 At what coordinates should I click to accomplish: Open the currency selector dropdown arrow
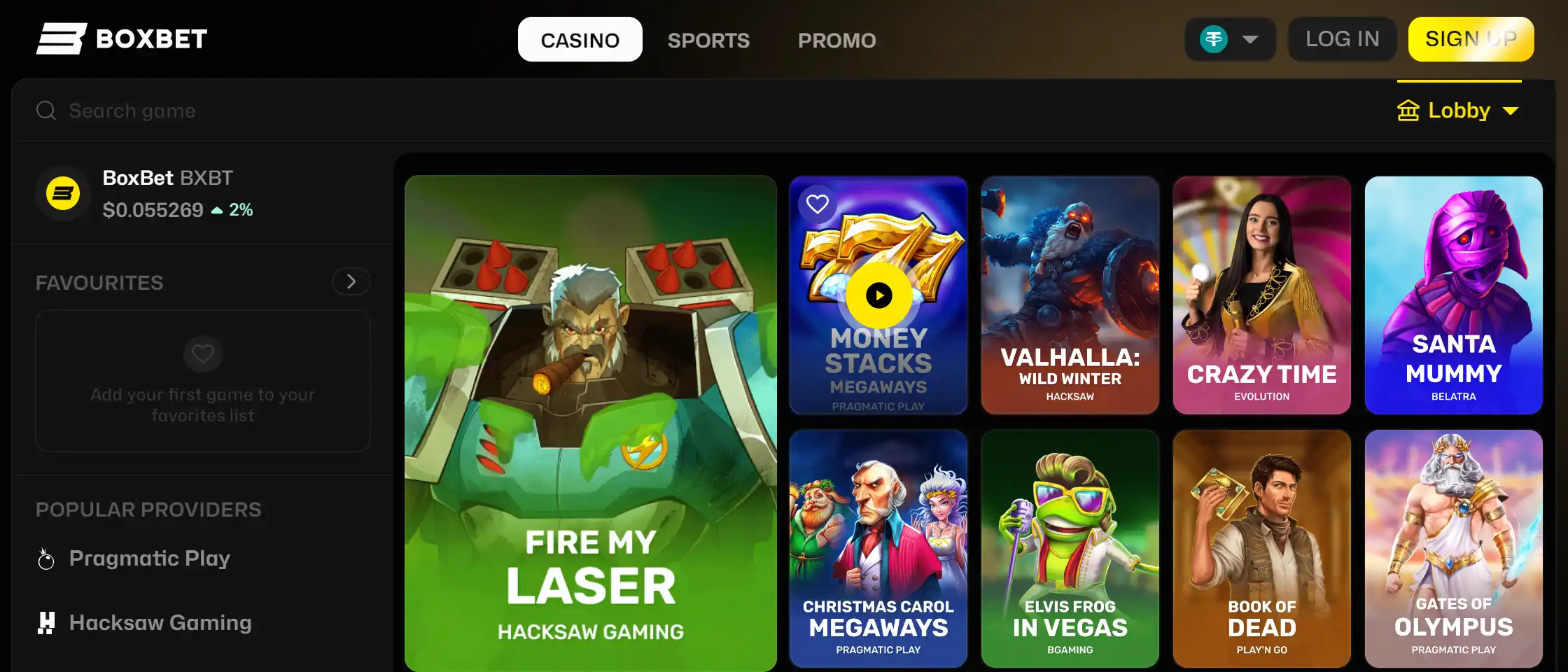[1250, 39]
